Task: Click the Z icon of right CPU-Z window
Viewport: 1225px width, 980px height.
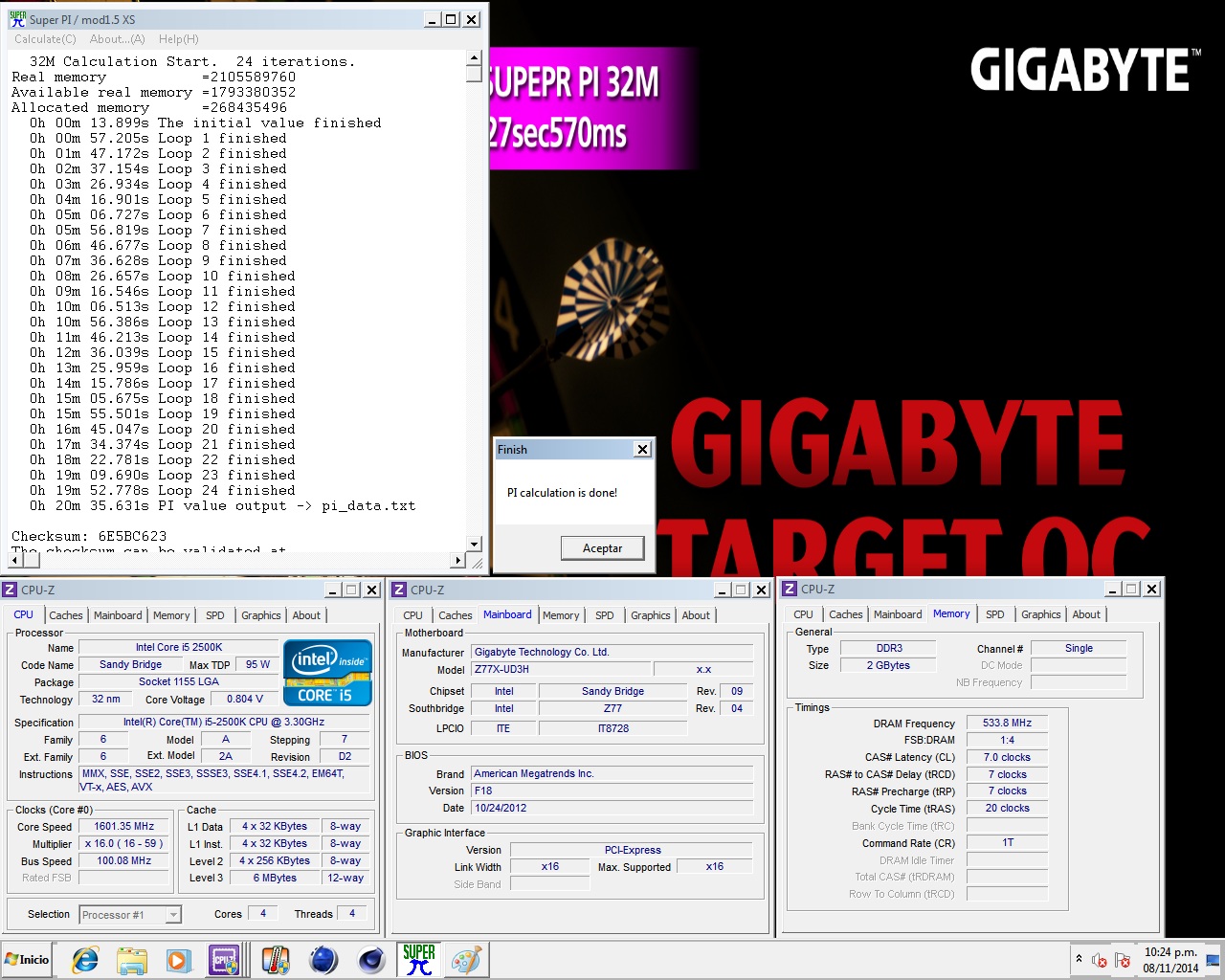Action: coord(790,589)
